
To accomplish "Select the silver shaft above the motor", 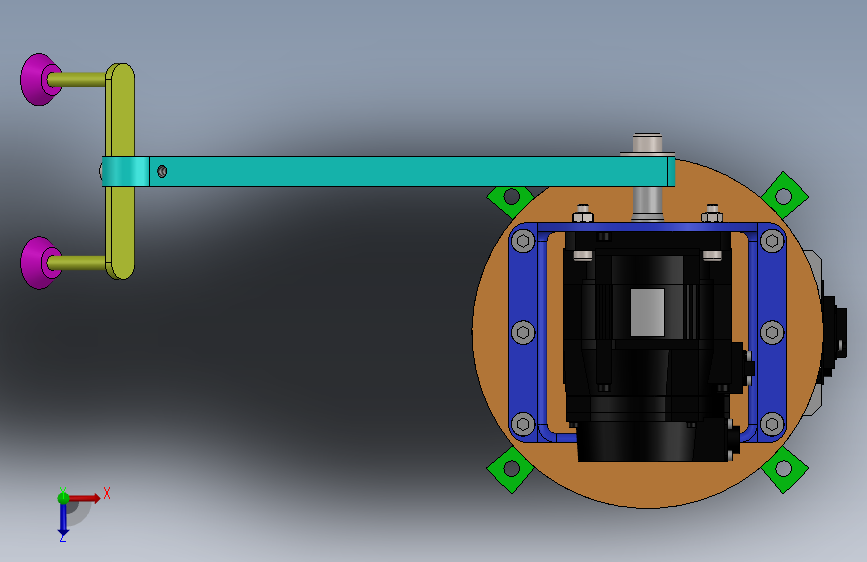I will click(x=647, y=204).
